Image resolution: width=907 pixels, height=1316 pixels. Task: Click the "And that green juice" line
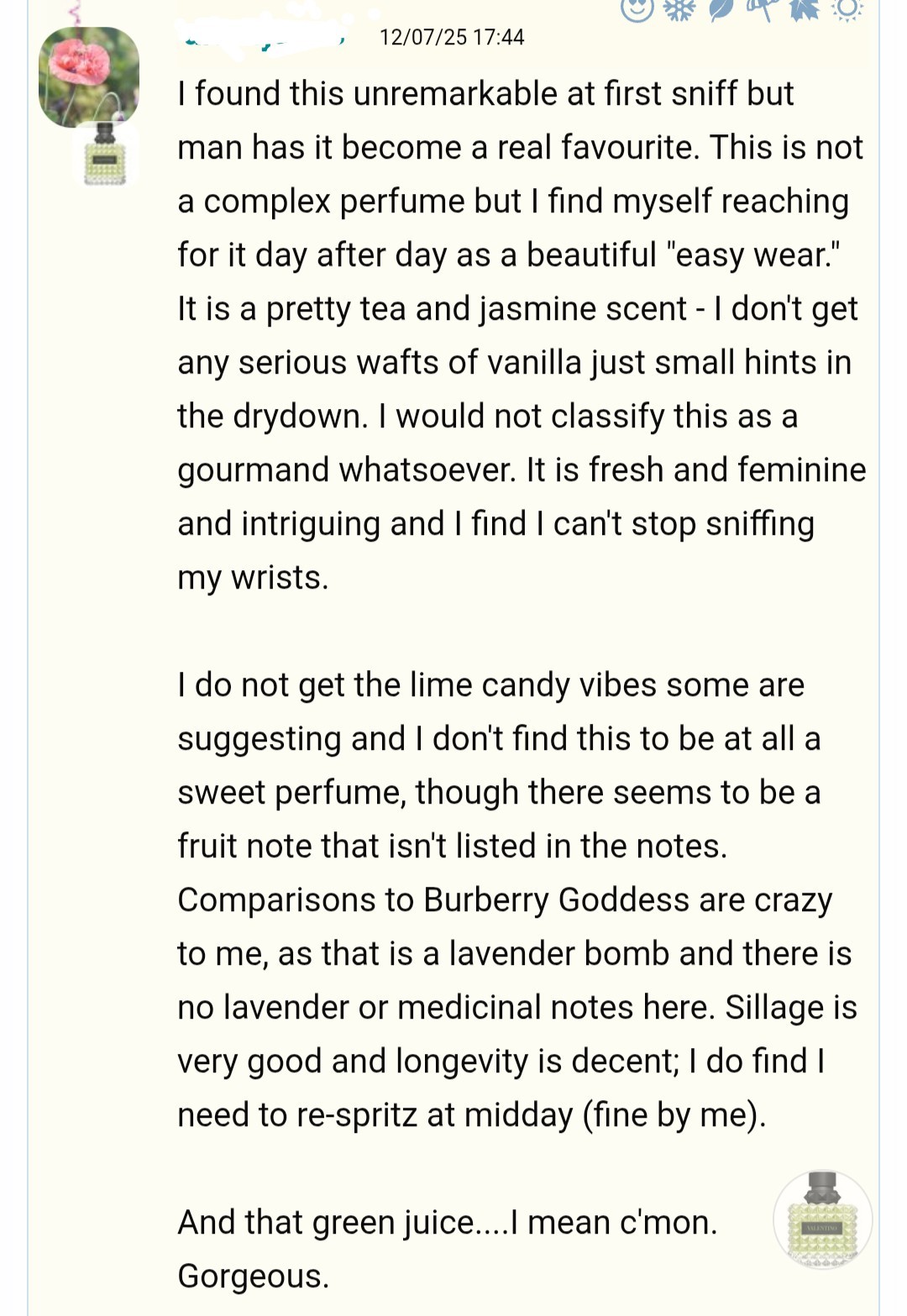coord(447,1223)
